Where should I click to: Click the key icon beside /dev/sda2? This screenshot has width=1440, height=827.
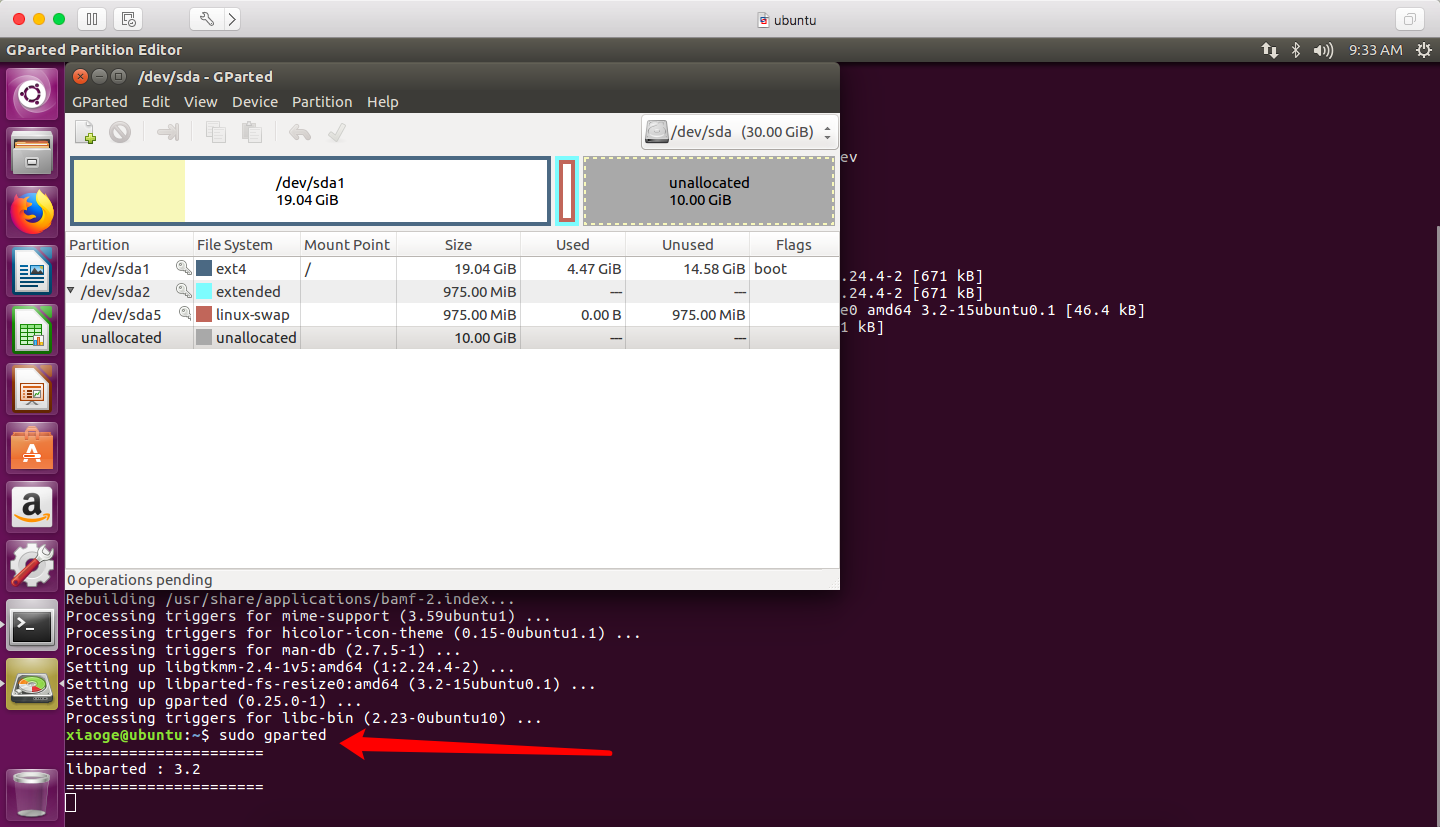click(183, 291)
